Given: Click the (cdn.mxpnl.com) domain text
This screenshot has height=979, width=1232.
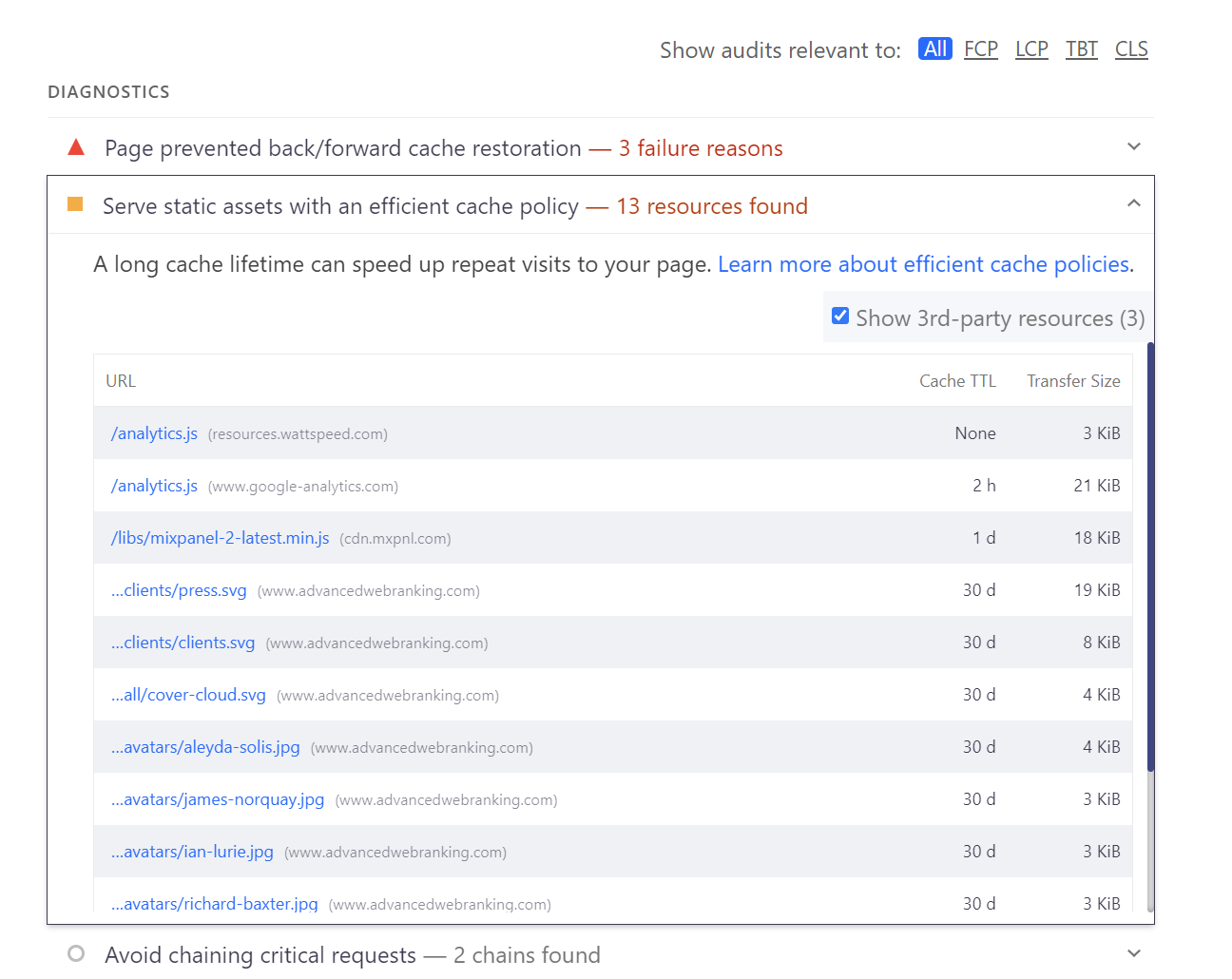Looking at the screenshot, I should coord(395,539).
